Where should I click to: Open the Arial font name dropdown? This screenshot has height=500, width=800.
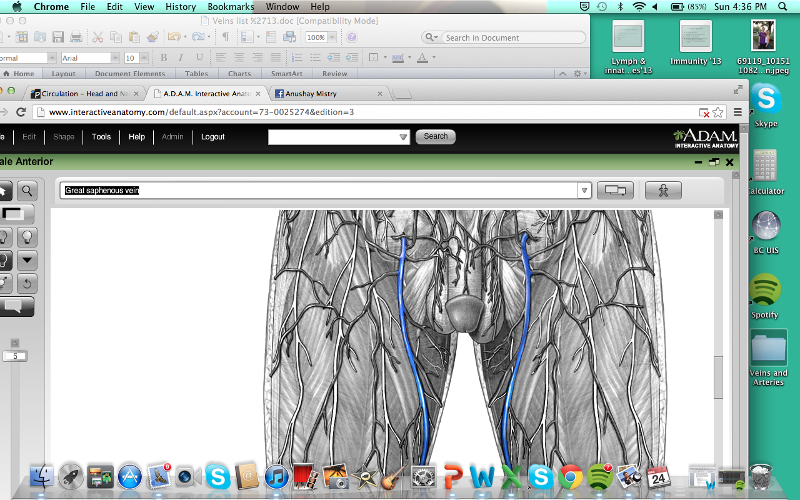tap(114, 58)
